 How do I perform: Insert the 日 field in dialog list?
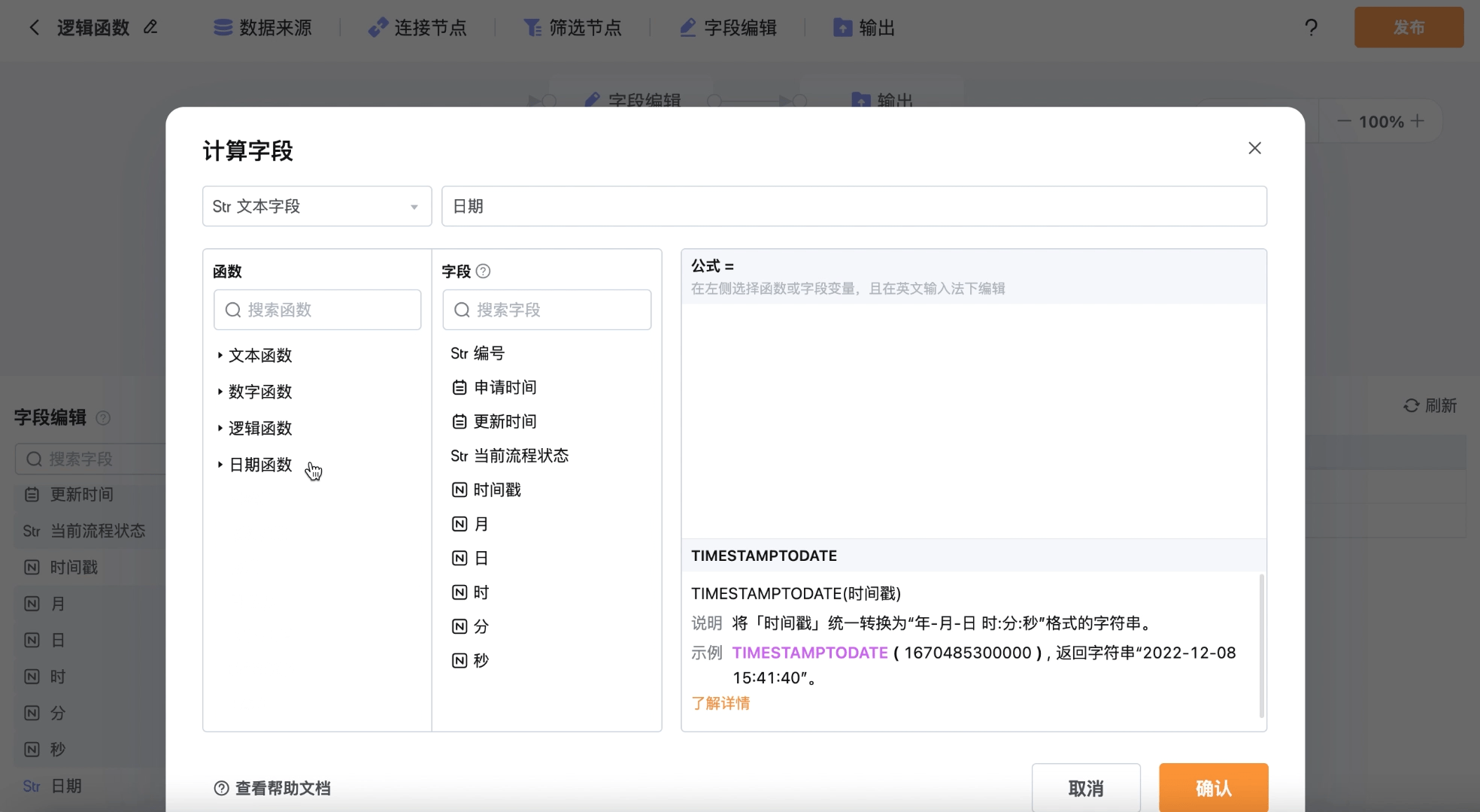[470, 558]
